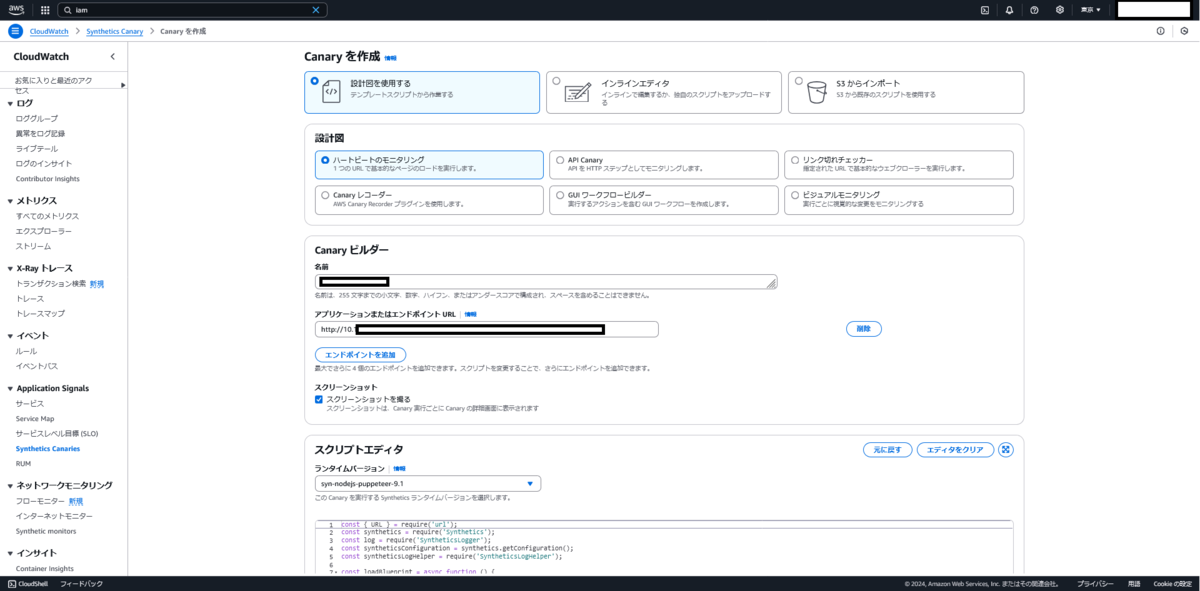Open Service Map in the sidebar
Viewport: 1200px width, 591px height.
[35, 419]
